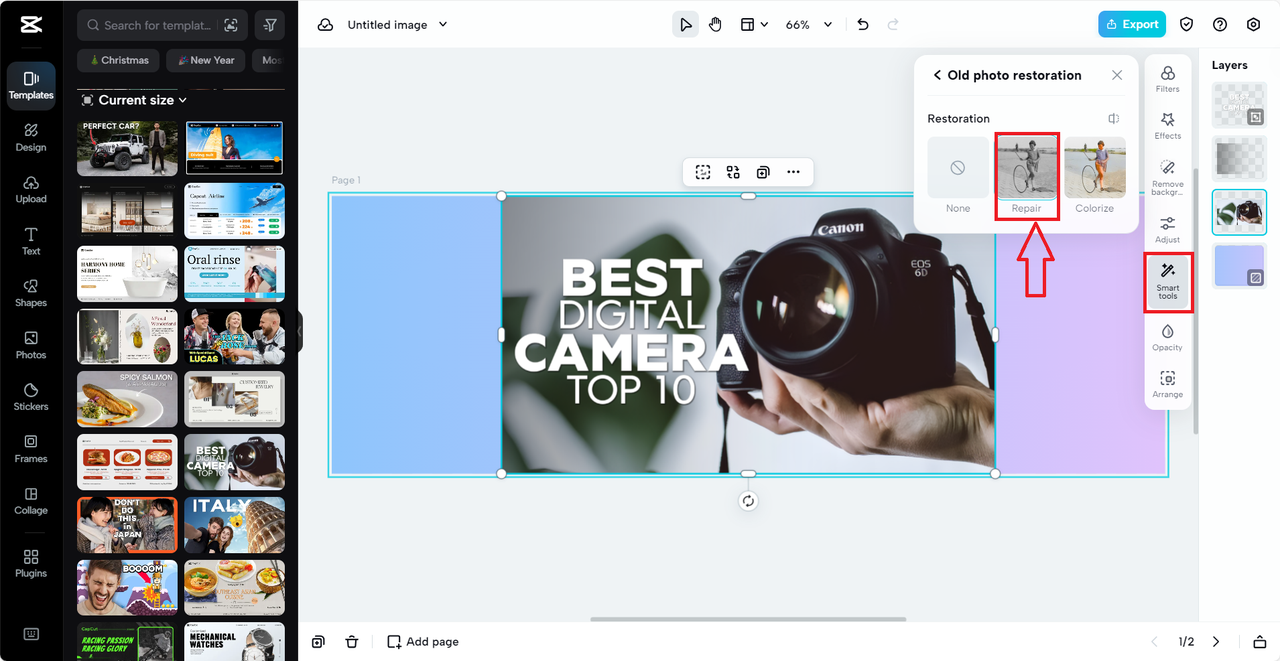
Task: Open the Upload sidebar tab
Action: (31, 189)
